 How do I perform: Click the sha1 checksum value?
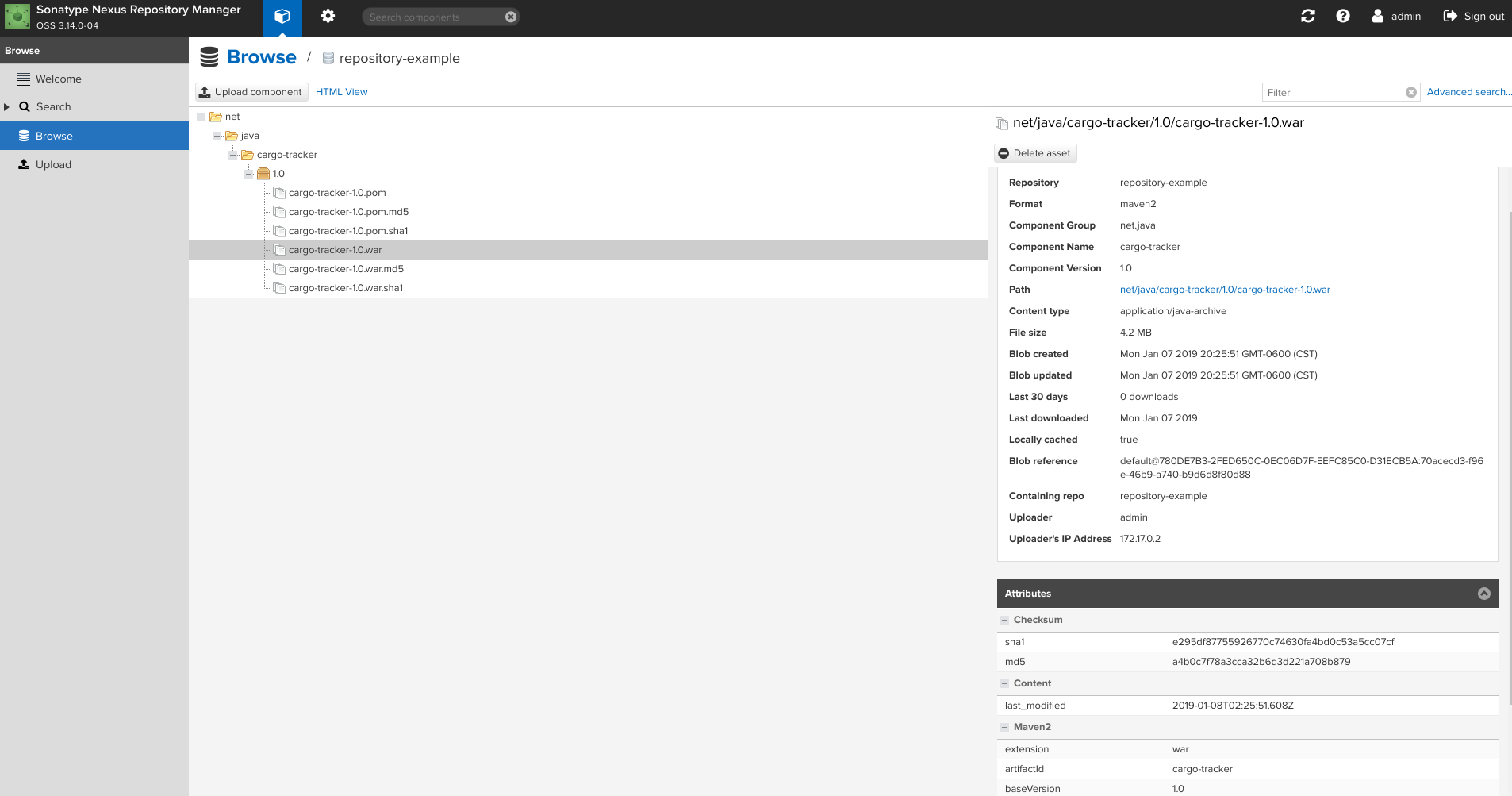1283,642
